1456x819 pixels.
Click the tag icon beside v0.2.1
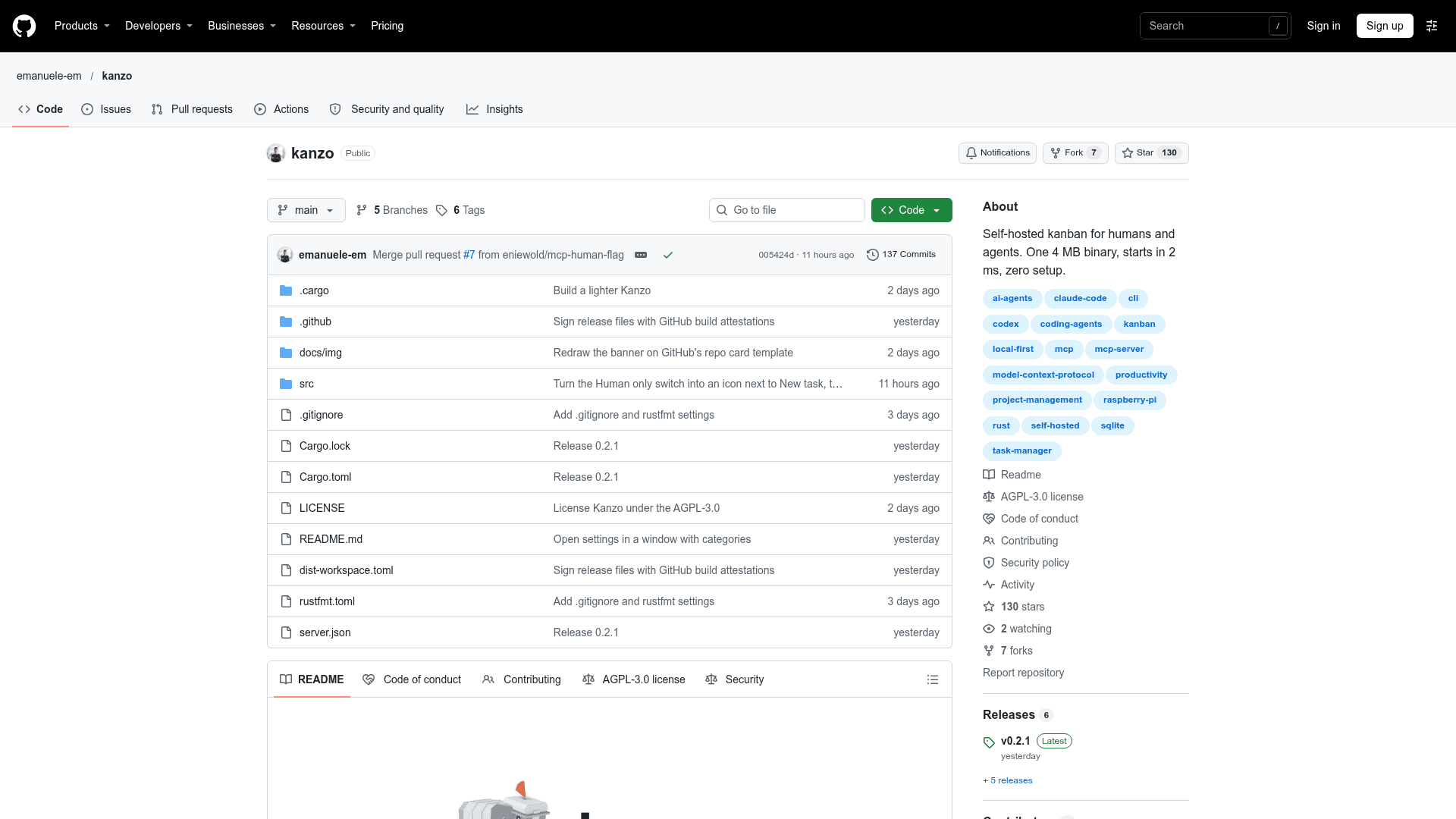tap(989, 742)
